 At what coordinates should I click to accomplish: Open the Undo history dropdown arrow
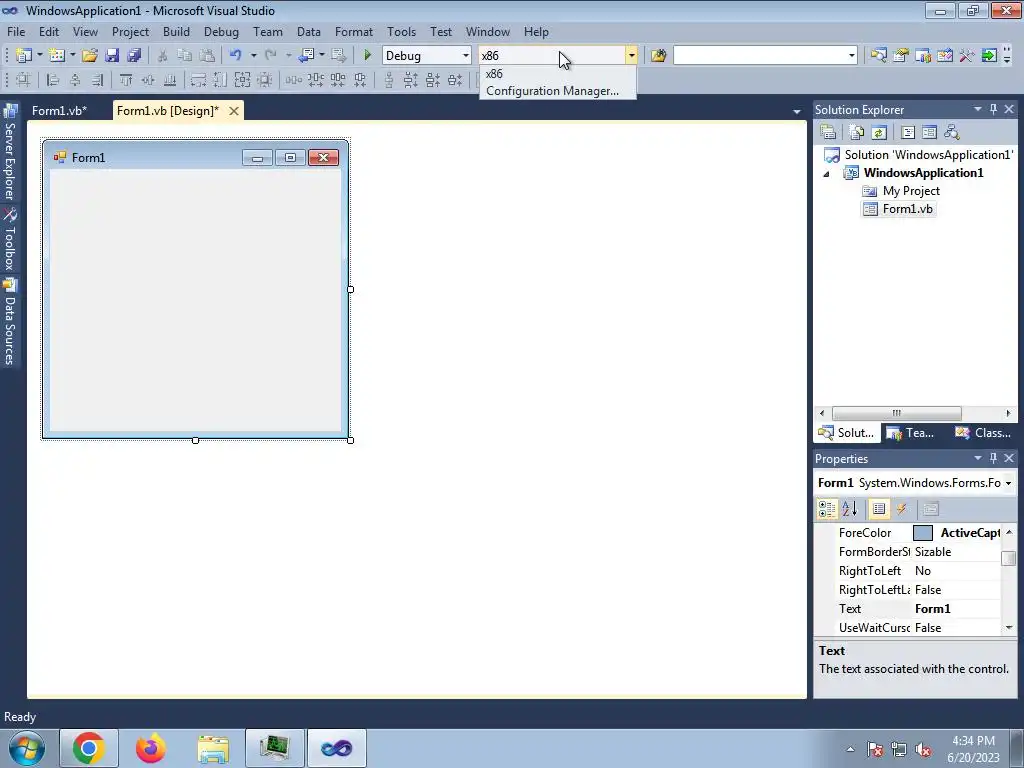(253, 56)
